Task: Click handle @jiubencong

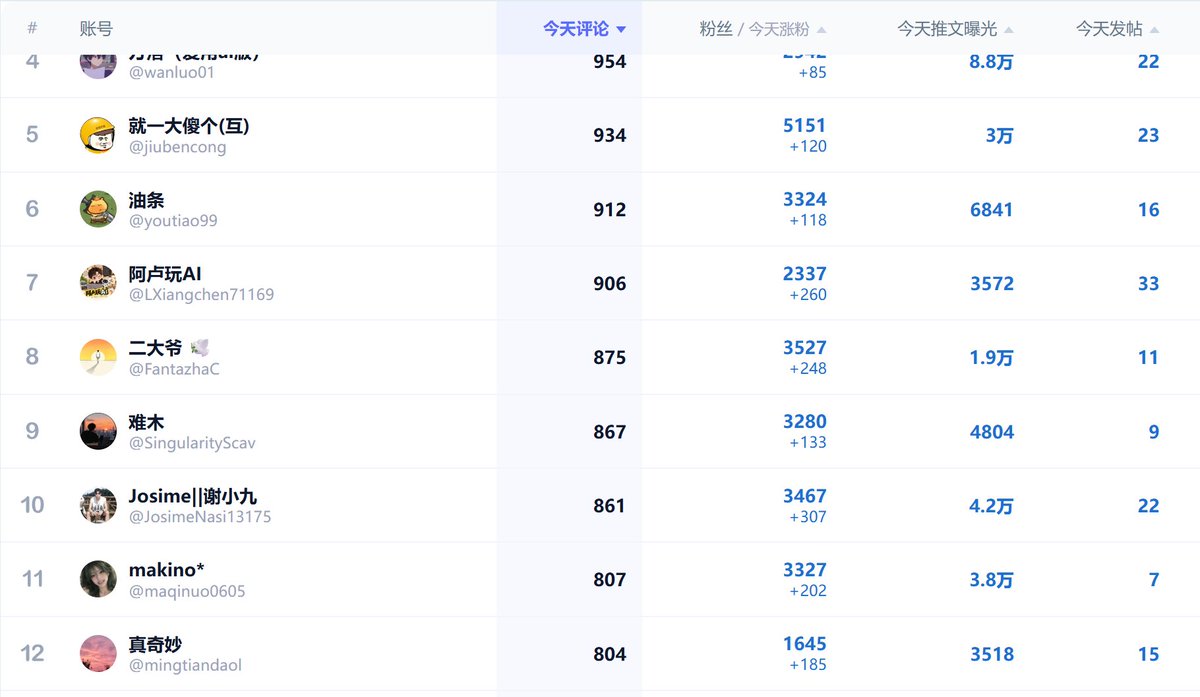Action: pos(178,147)
